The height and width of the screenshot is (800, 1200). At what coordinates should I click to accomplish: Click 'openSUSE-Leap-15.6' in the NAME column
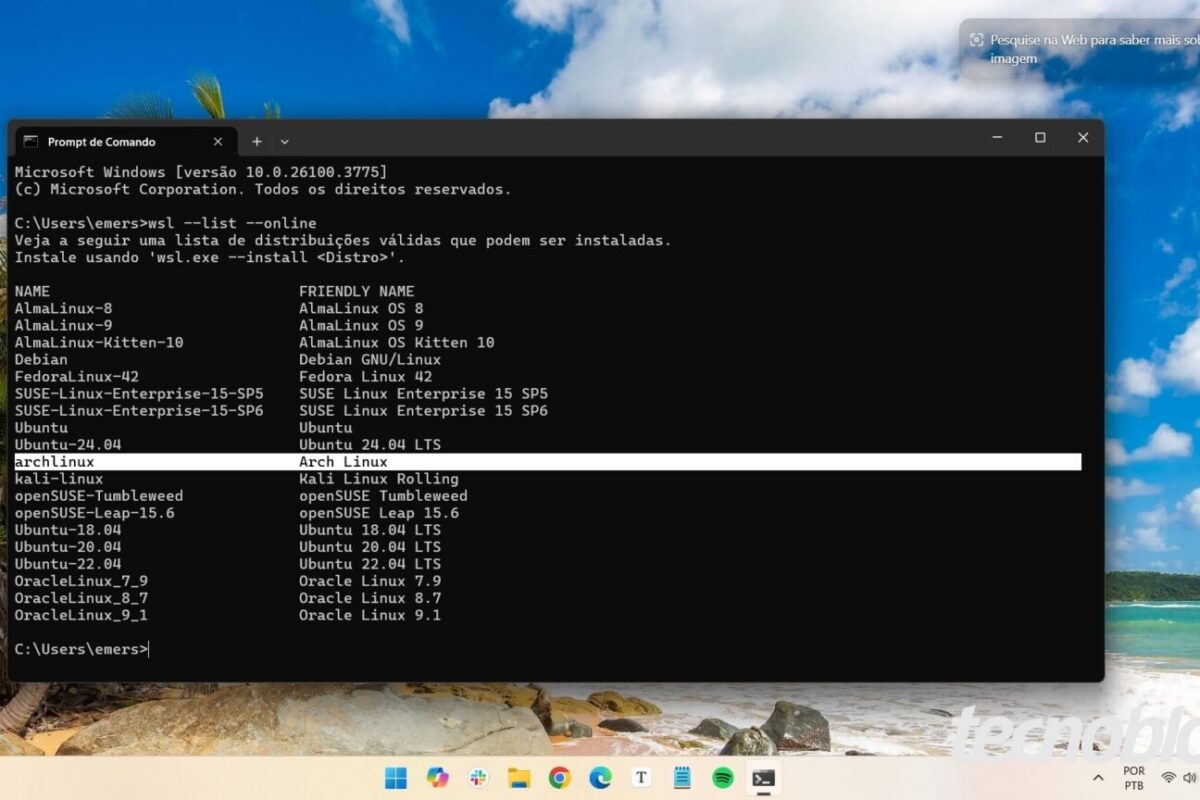point(94,513)
